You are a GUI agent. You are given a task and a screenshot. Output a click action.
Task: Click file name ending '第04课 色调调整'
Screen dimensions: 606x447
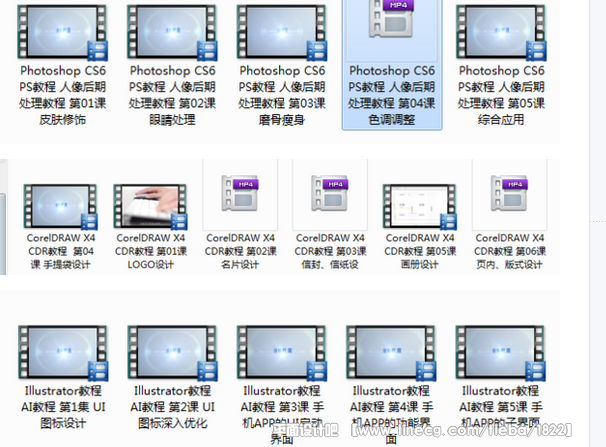click(392, 95)
